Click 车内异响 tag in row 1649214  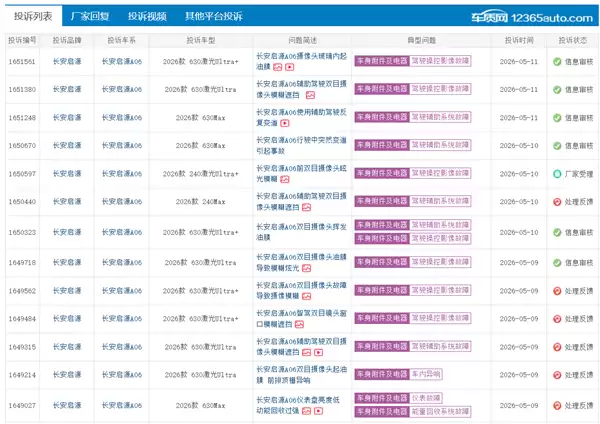click(x=426, y=374)
